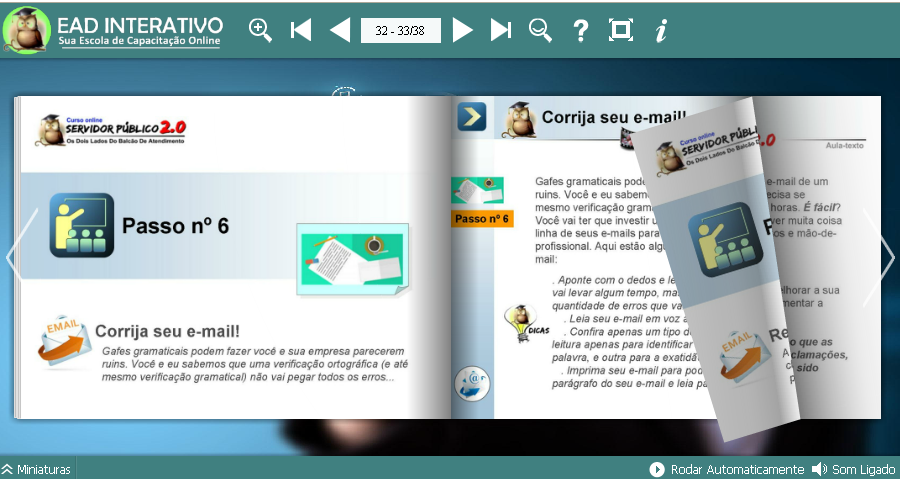Click the page number field 32 - 33/38
Screen dimensions: 900x480
401,30
